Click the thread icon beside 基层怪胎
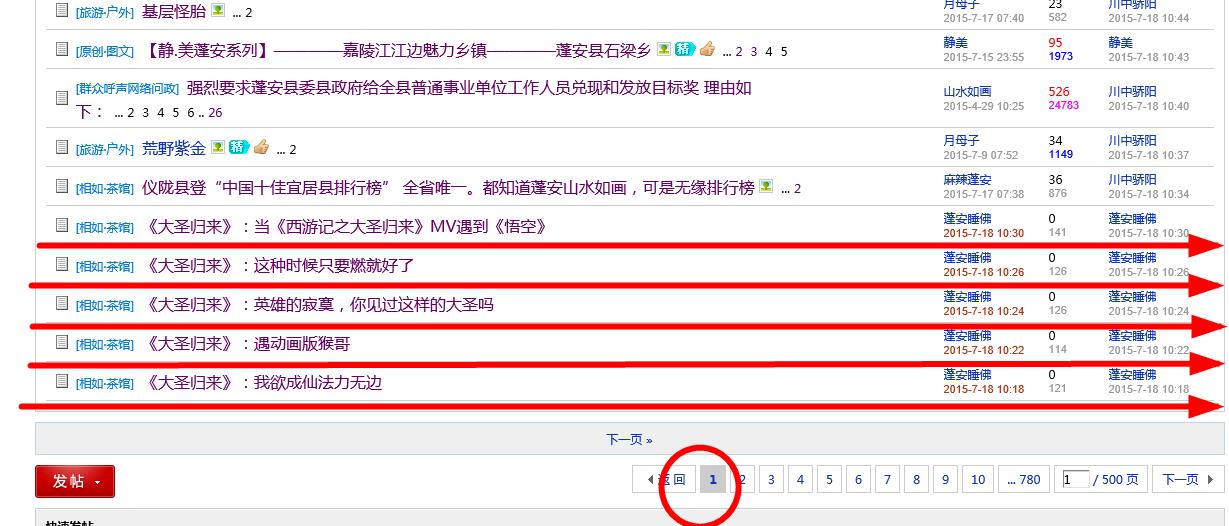 (x=62, y=10)
